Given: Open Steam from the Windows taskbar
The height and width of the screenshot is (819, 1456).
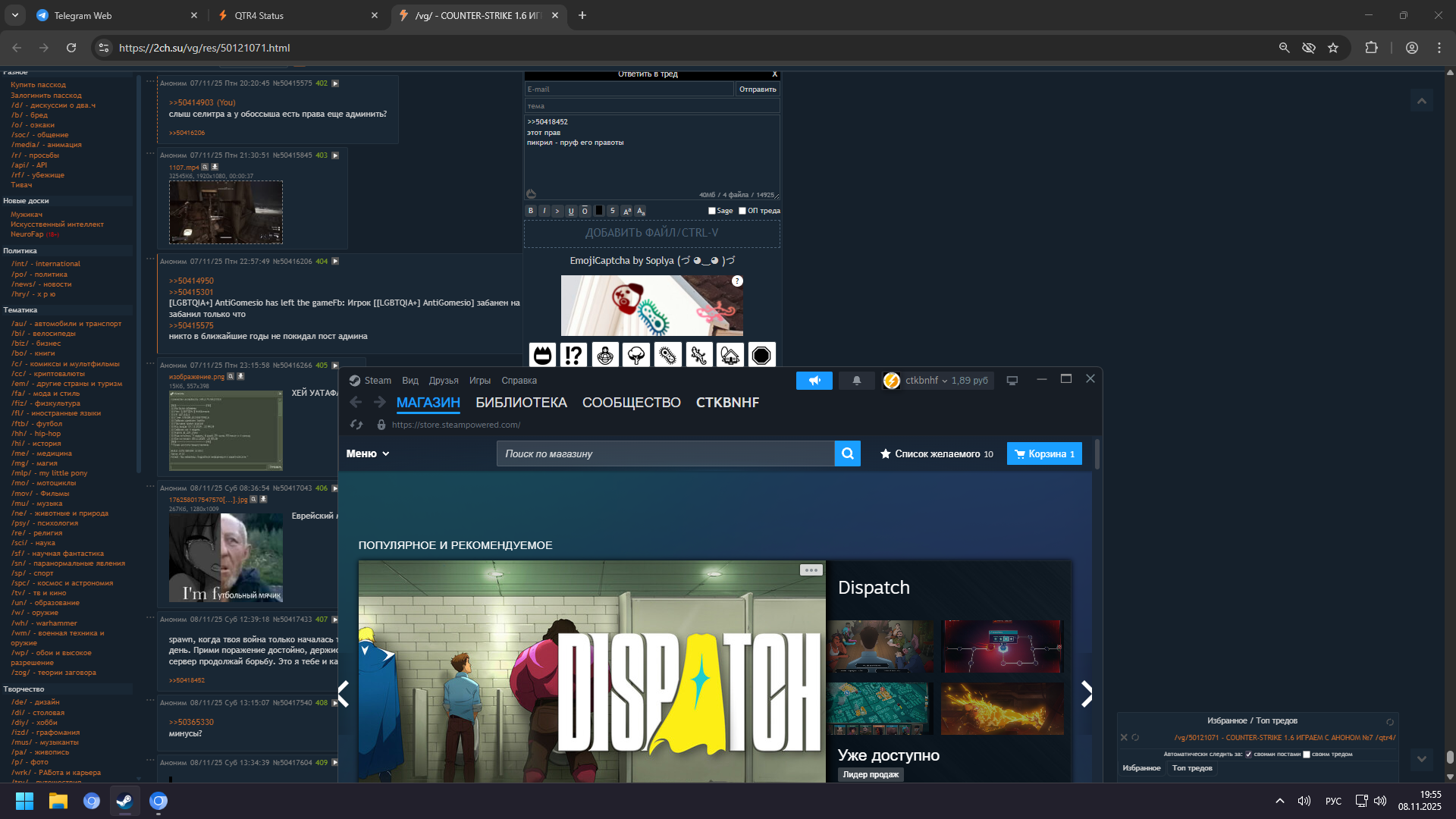Looking at the screenshot, I should (x=124, y=801).
